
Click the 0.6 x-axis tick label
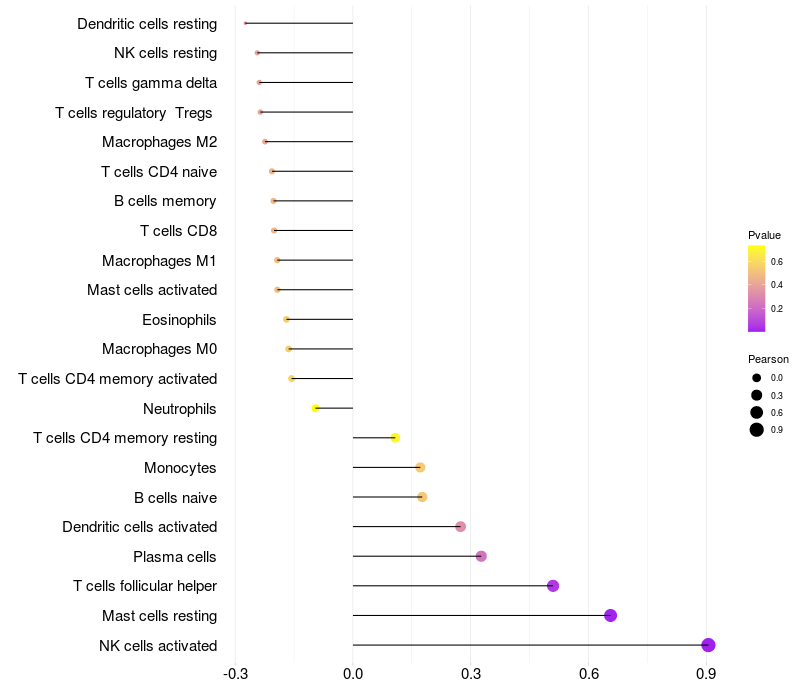pyautogui.click(x=589, y=674)
